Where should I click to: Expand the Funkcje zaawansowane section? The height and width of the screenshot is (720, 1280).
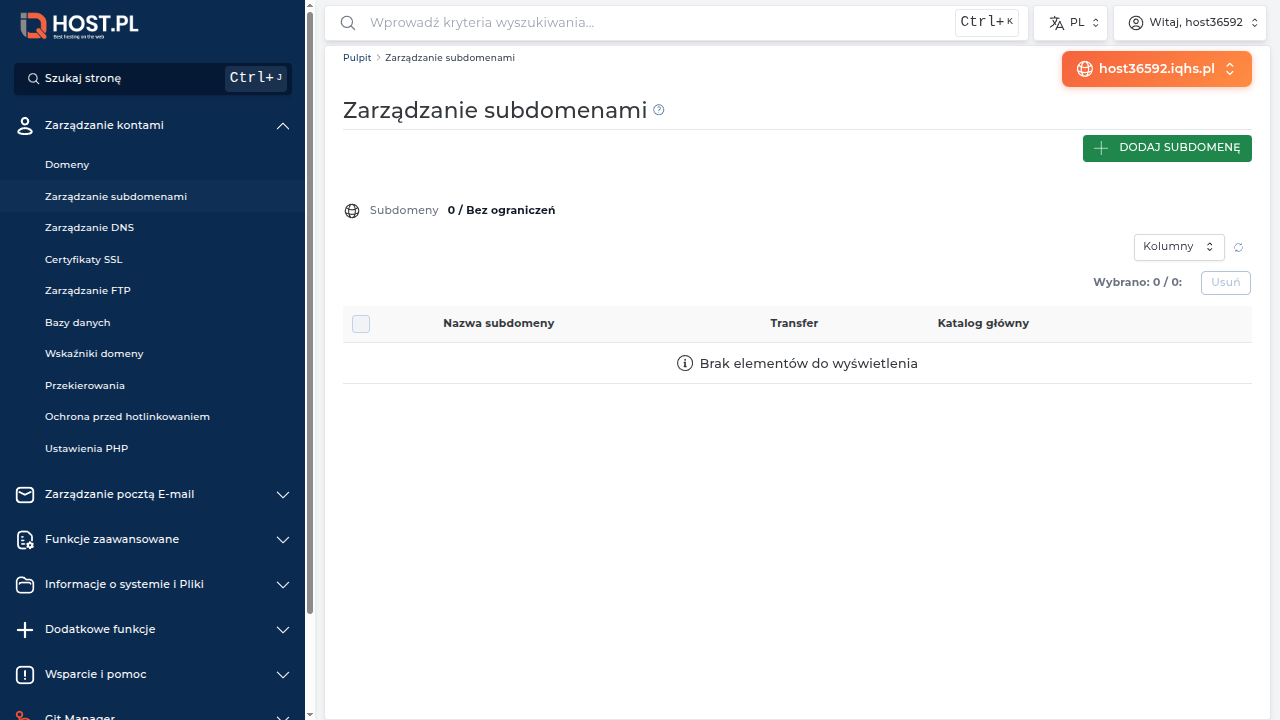click(283, 540)
